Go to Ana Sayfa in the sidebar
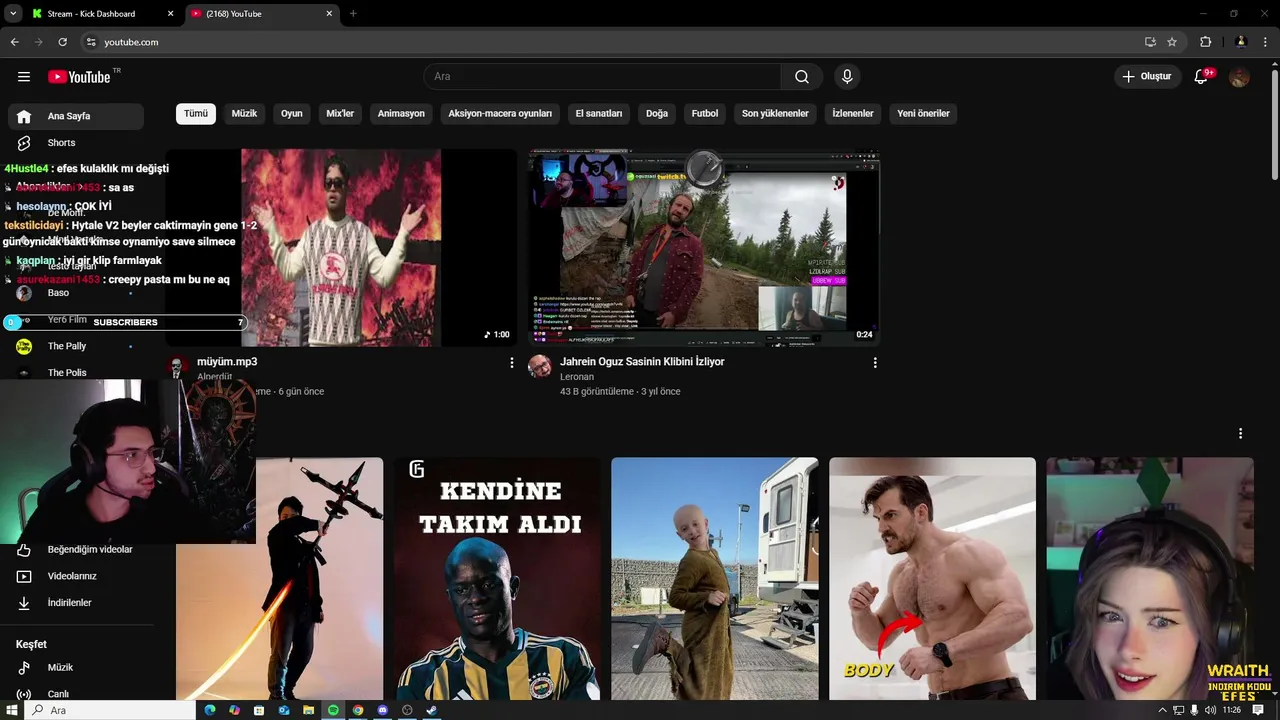1280x720 pixels. pos(76,116)
